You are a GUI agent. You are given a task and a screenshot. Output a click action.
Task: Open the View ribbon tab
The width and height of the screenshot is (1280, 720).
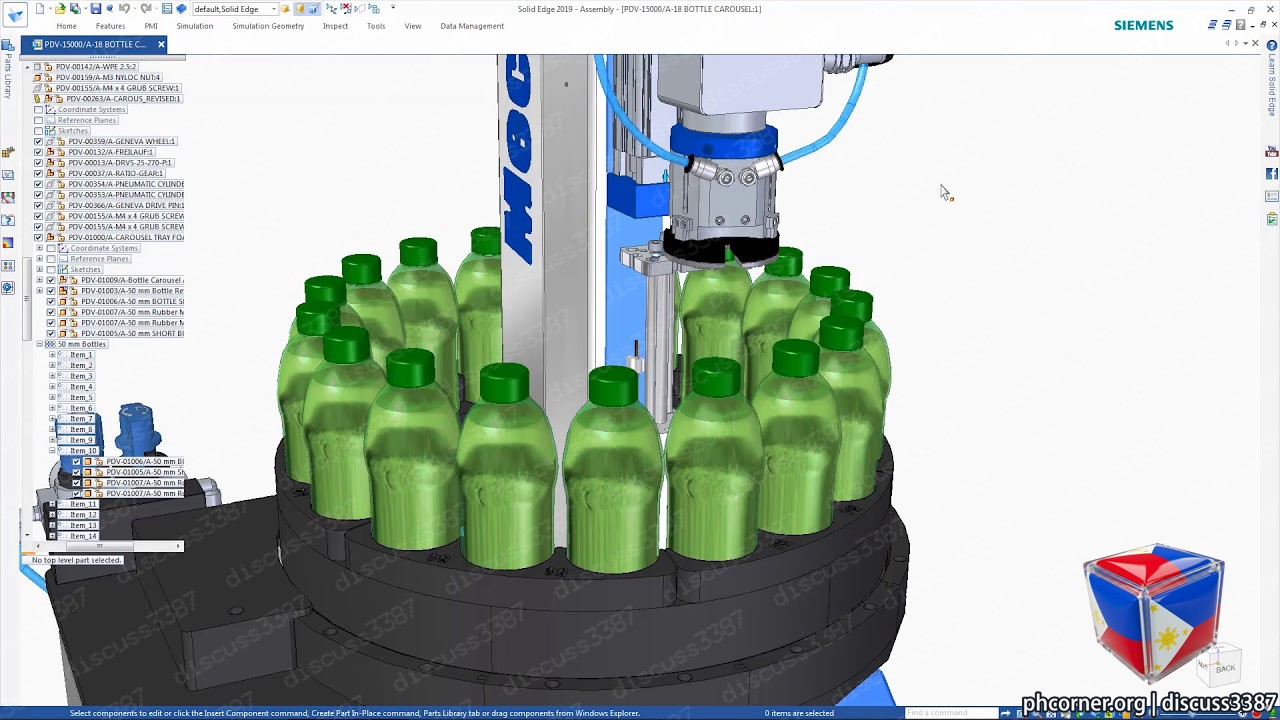[413, 26]
